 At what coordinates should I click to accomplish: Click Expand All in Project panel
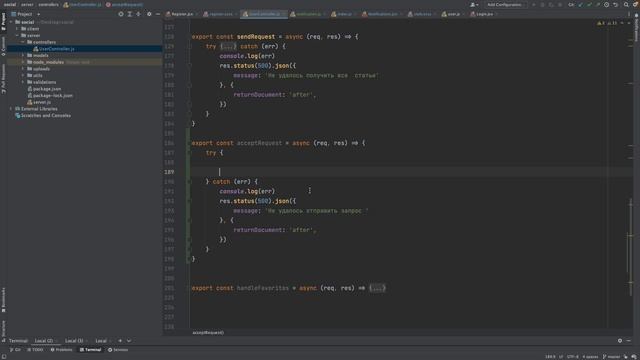coord(130,14)
